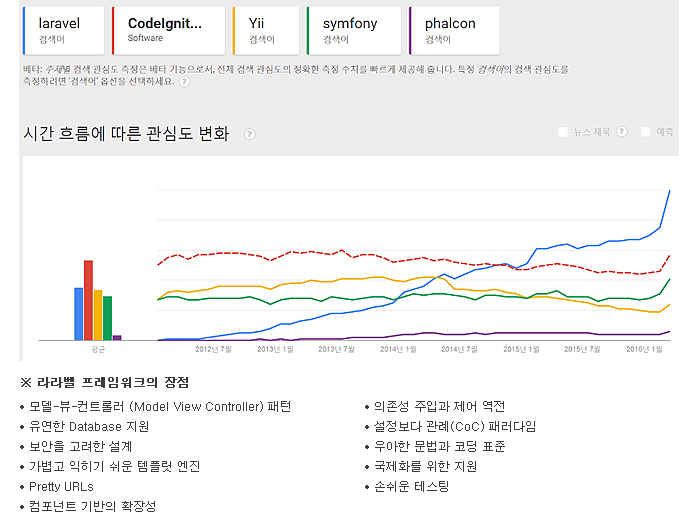Click 2014년 7월 axis label
The image size is (700, 521).
(x=459, y=349)
